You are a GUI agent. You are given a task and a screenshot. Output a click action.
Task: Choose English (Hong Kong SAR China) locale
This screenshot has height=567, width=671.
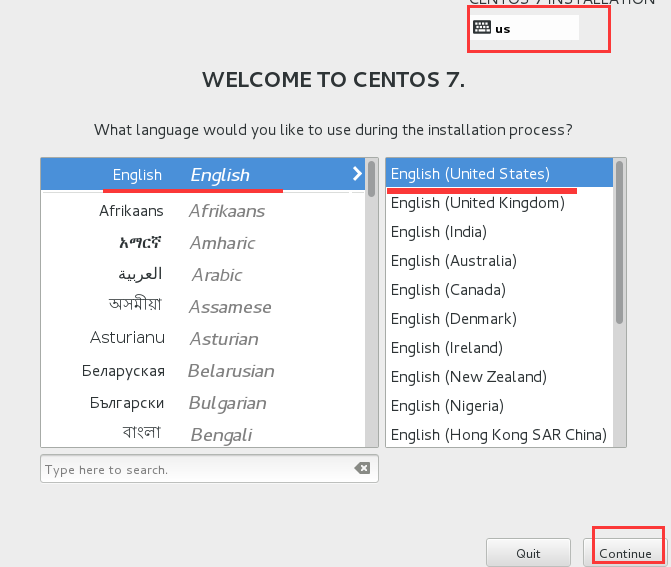point(499,434)
